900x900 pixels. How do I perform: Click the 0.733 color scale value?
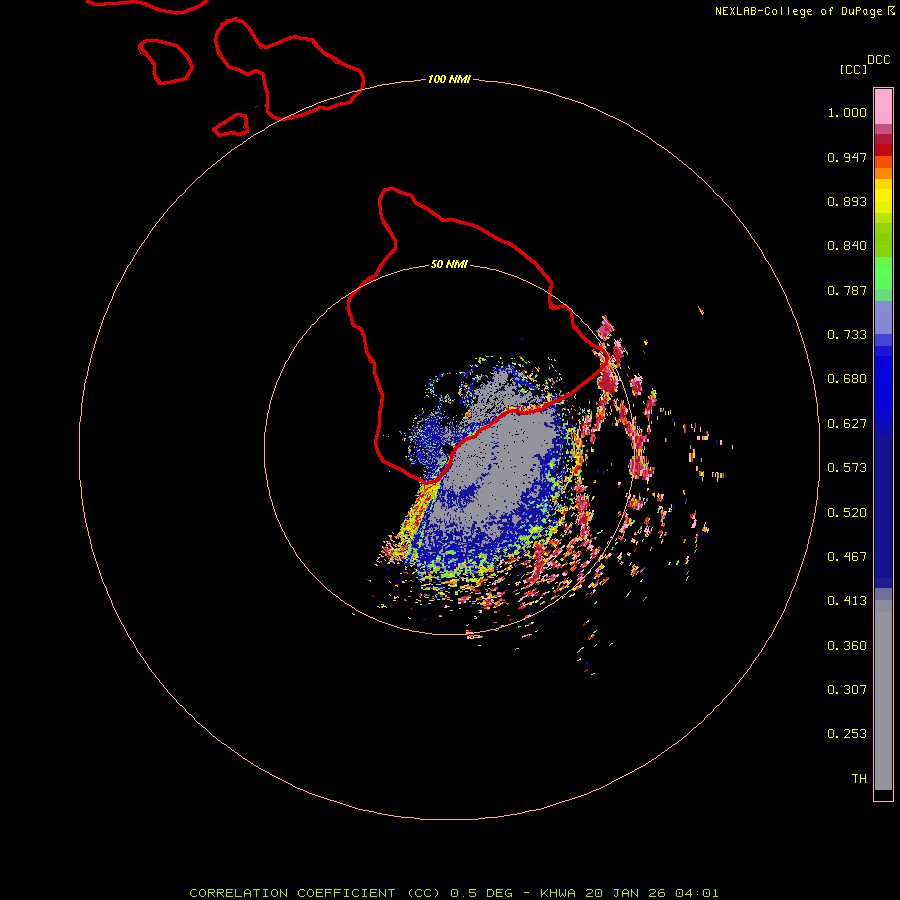click(847, 335)
